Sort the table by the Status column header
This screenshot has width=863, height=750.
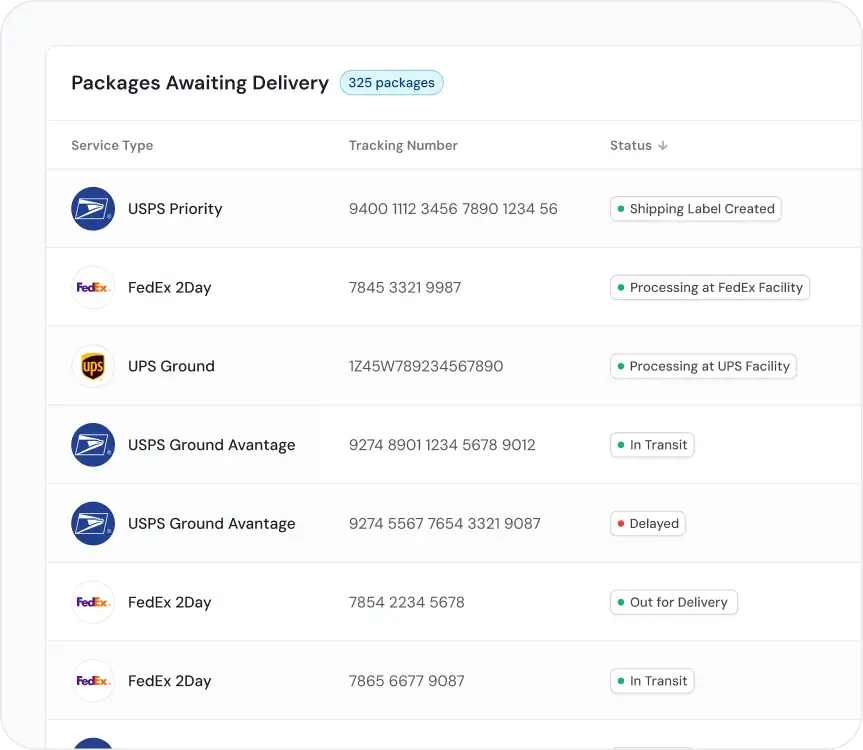click(631, 146)
